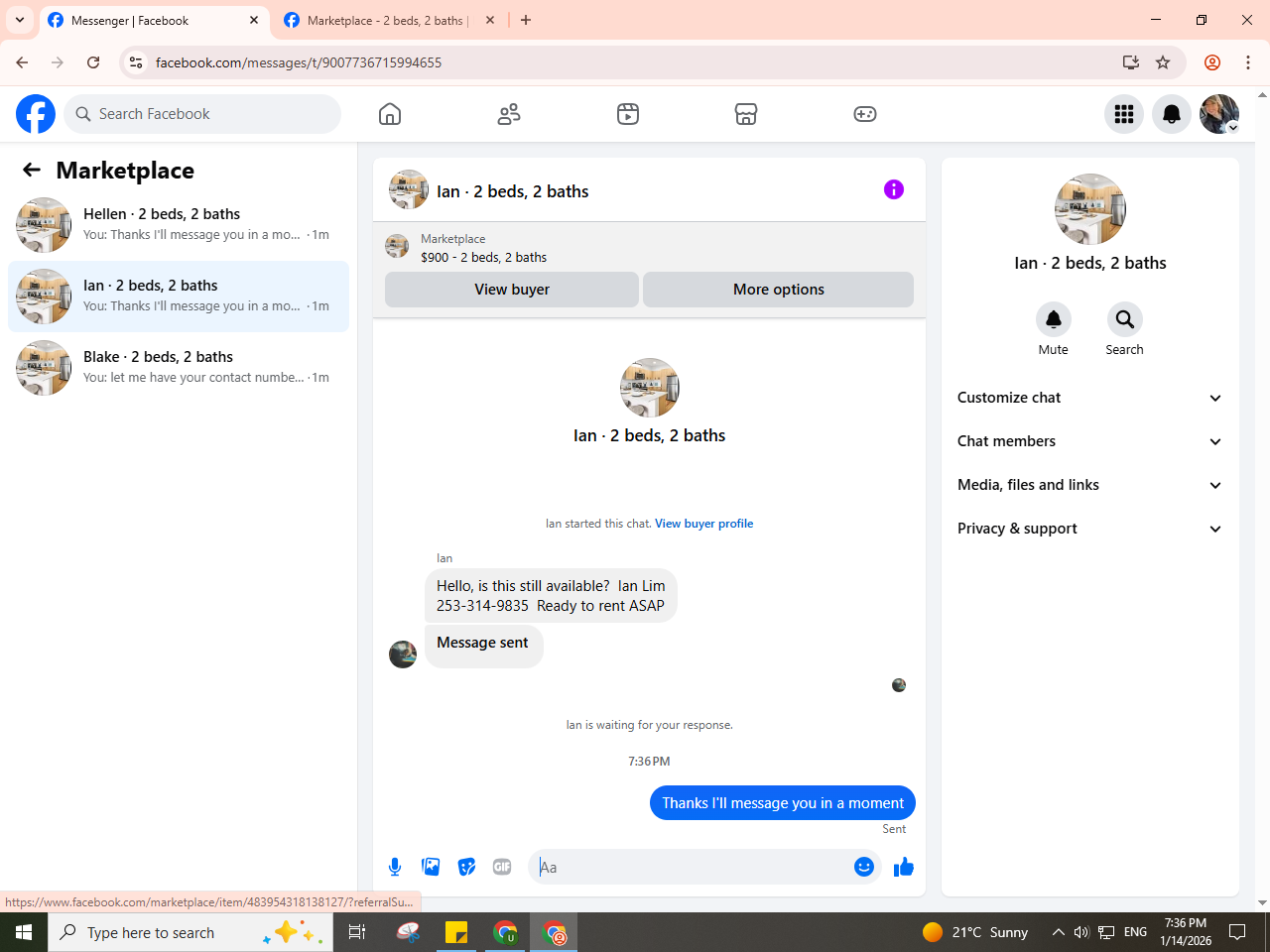Open the emoji picker smiley
This screenshot has width=1270, height=952.
(864, 867)
